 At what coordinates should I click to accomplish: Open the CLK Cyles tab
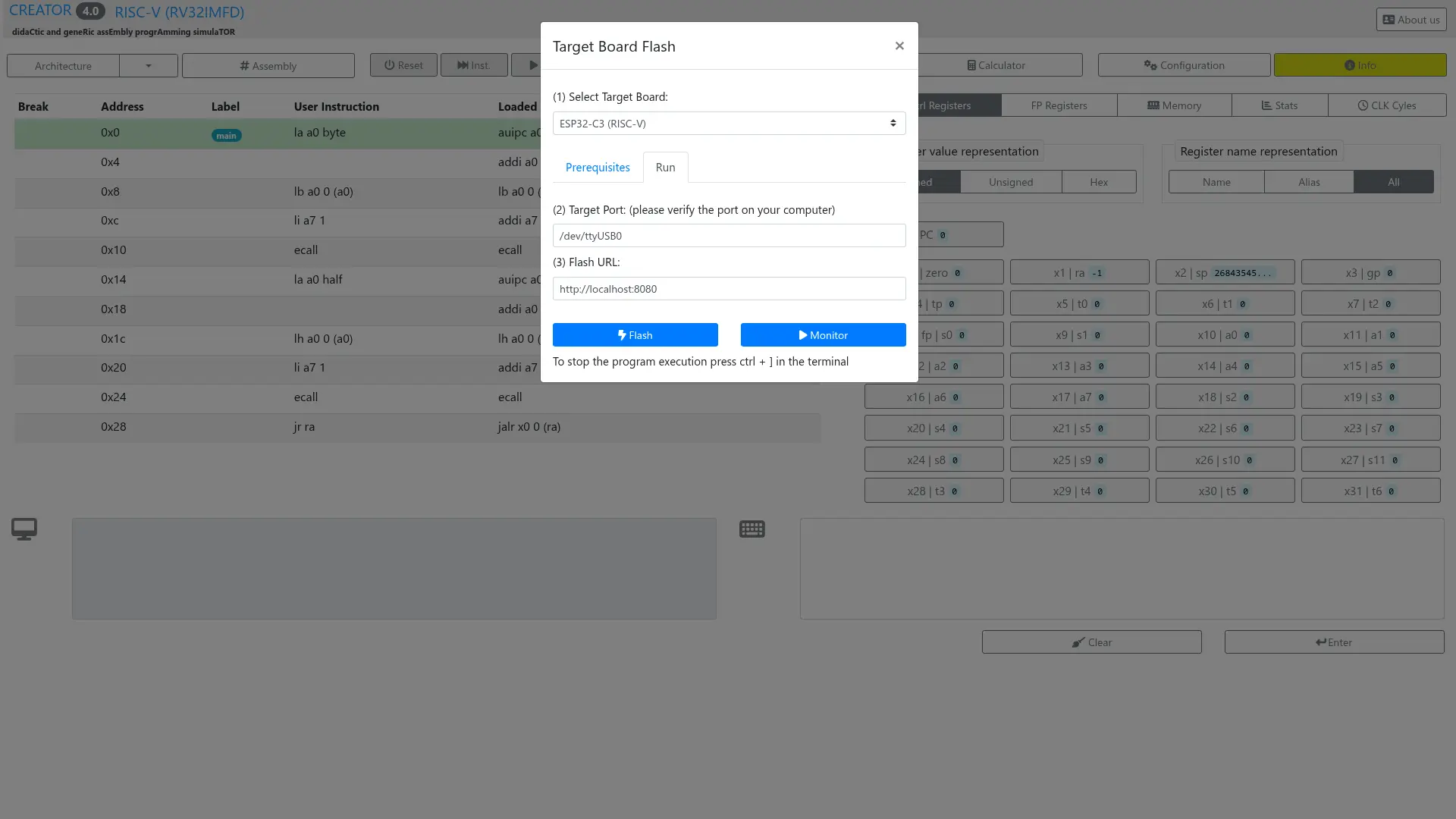pyautogui.click(x=1386, y=105)
